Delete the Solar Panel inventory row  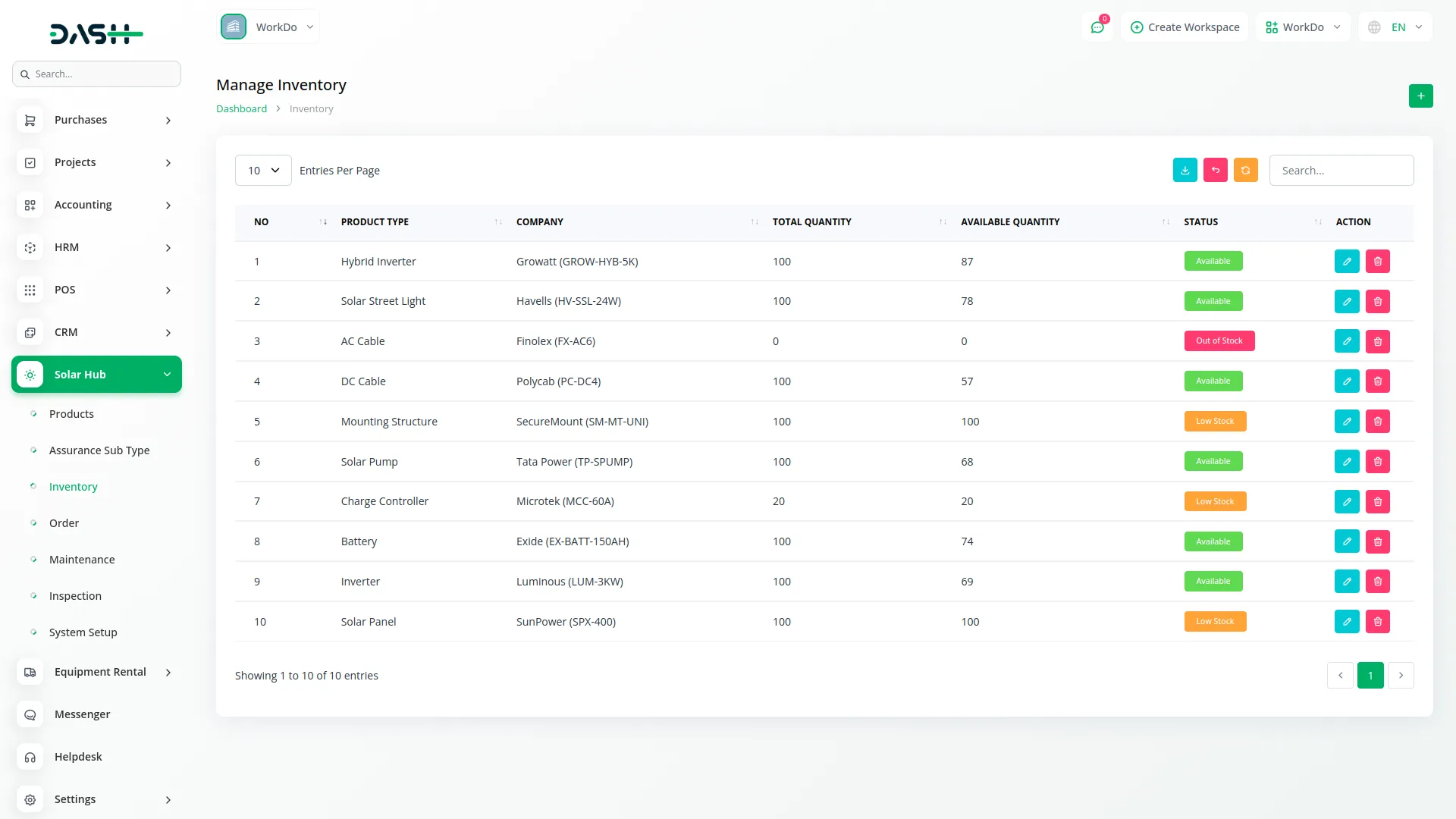point(1377,622)
